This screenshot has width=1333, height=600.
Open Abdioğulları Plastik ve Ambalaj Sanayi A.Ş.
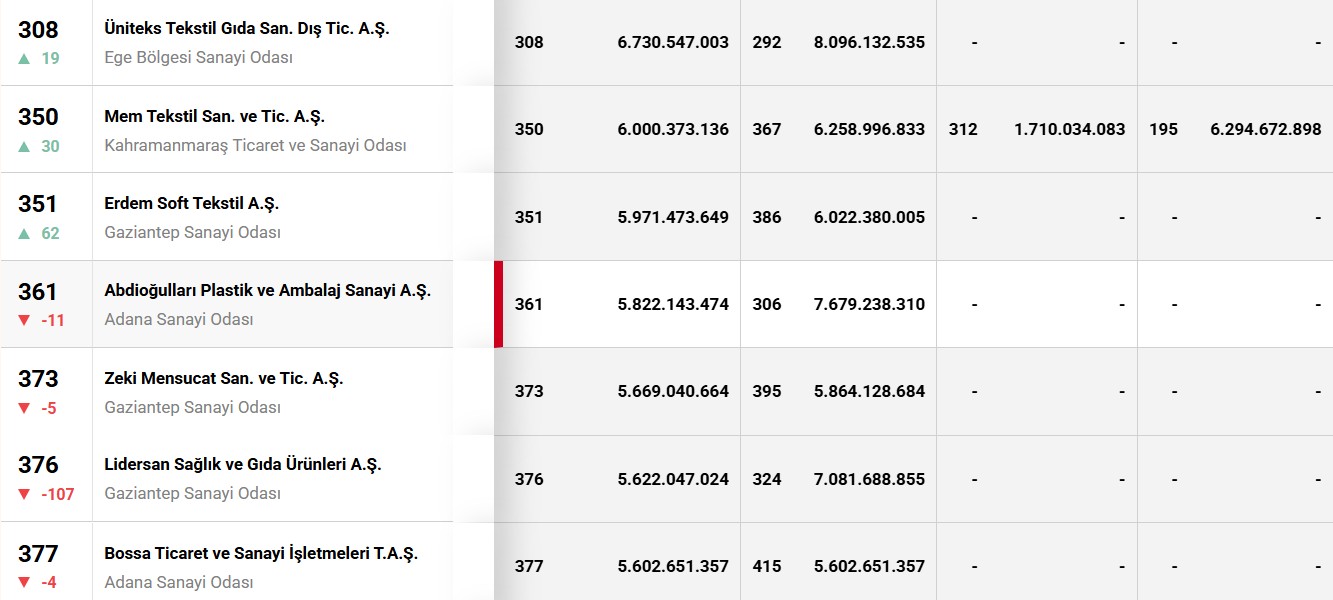click(x=267, y=291)
